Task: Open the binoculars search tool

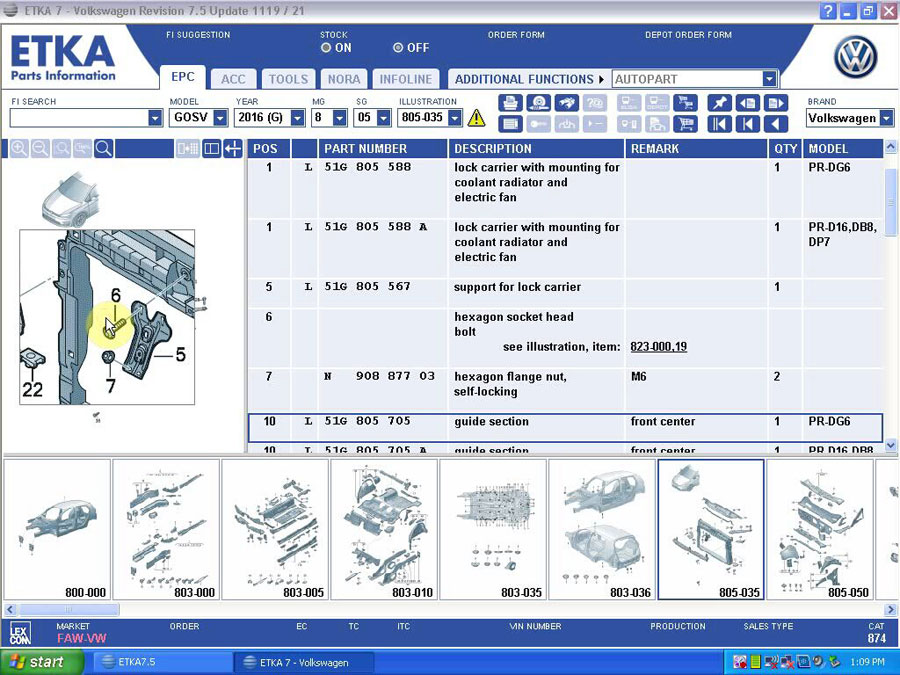Action: 567,103
